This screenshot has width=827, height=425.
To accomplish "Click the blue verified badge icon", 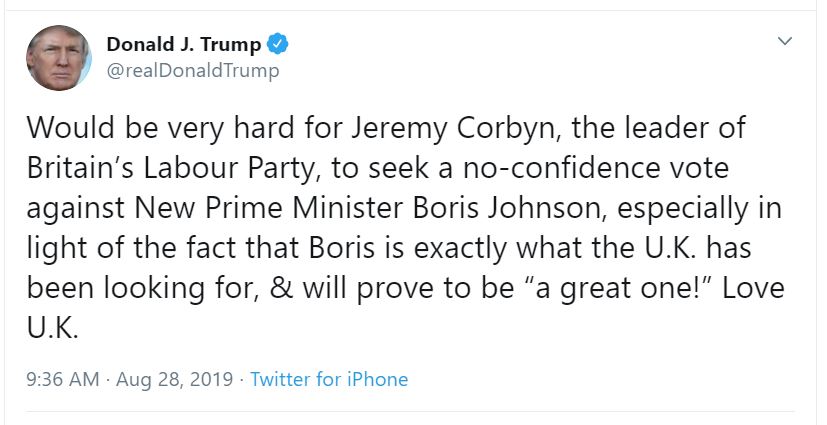I will click(277, 44).
